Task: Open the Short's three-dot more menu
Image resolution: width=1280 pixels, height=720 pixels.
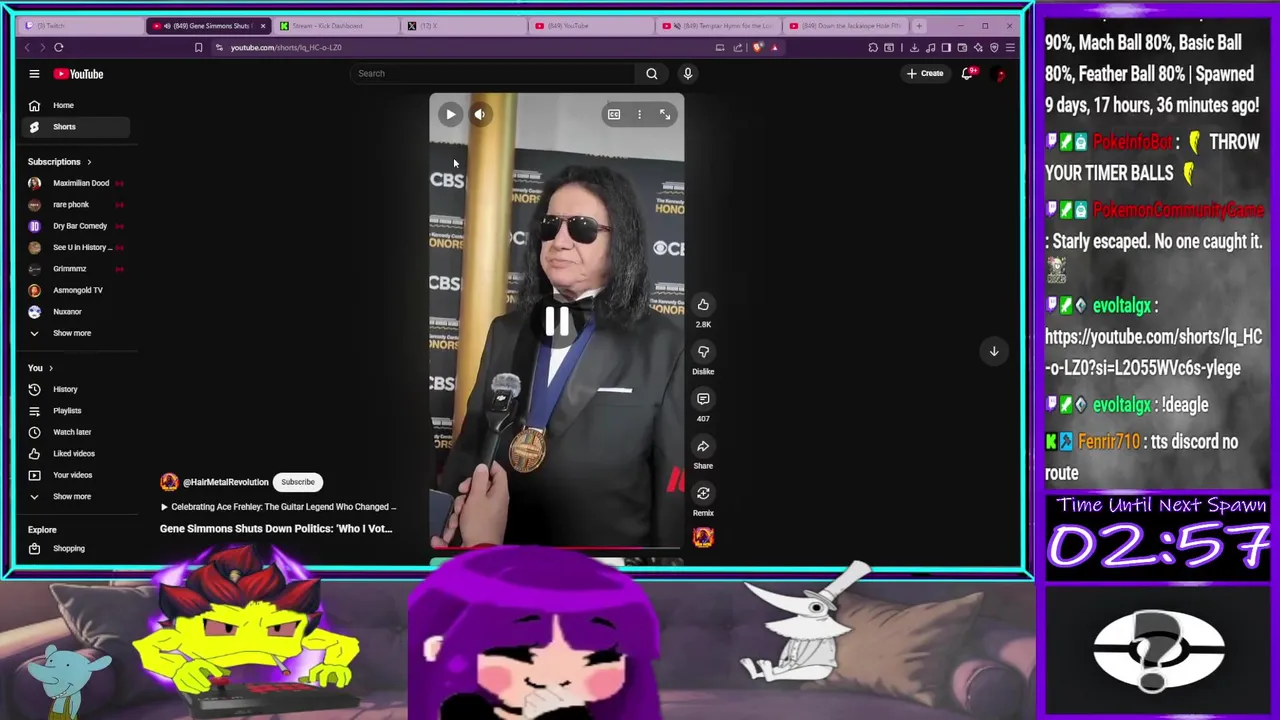Action: tap(639, 114)
